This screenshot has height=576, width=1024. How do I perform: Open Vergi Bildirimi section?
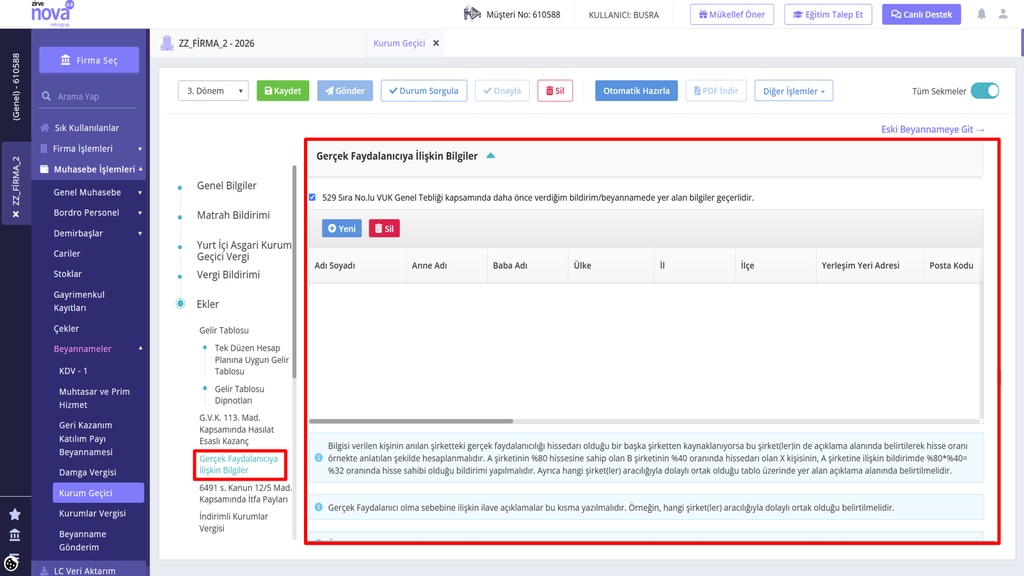tap(228, 275)
